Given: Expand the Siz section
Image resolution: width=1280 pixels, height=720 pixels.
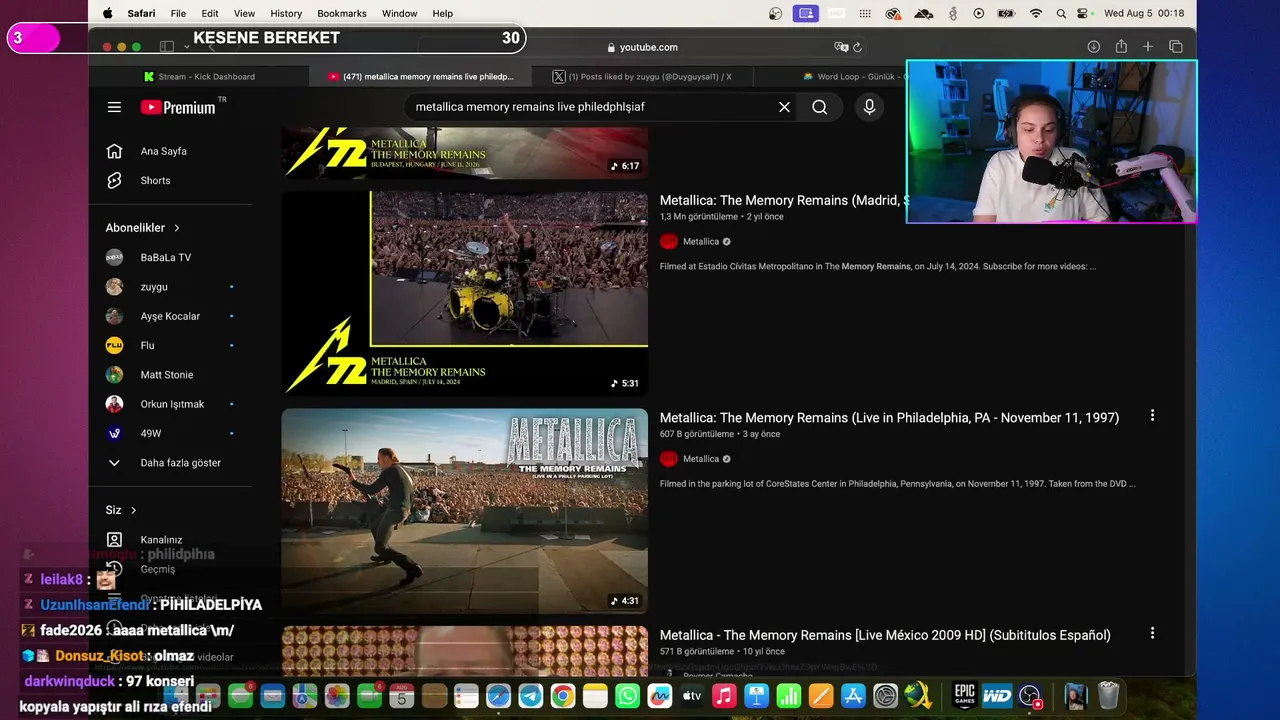Looking at the screenshot, I should point(121,510).
